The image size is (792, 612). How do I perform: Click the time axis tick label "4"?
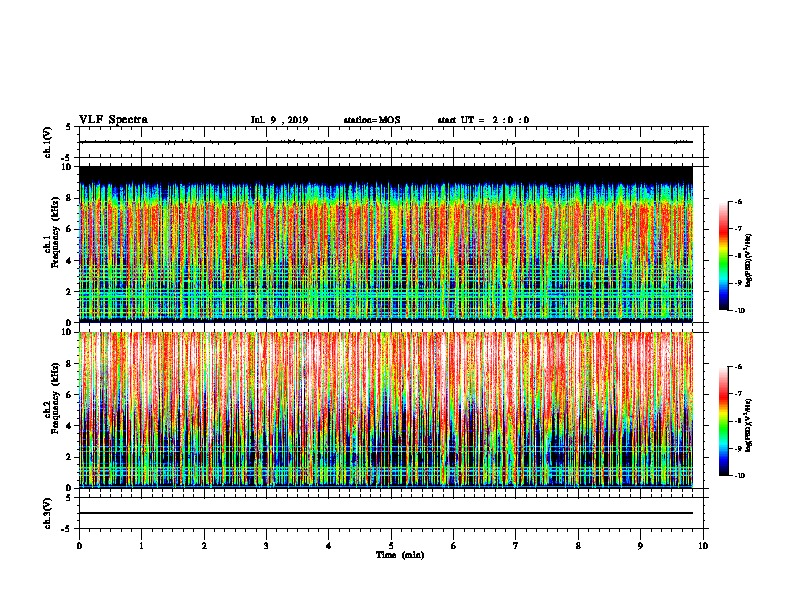(x=329, y=546)
